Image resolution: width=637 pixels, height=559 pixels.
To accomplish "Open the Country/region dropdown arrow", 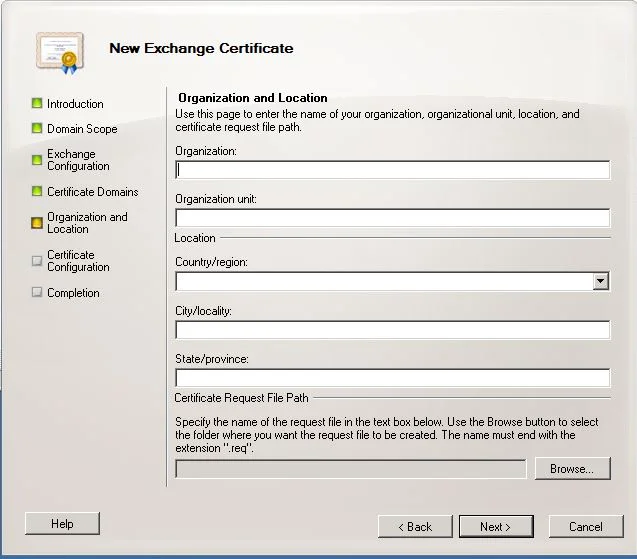I will [x=600, y=281].
